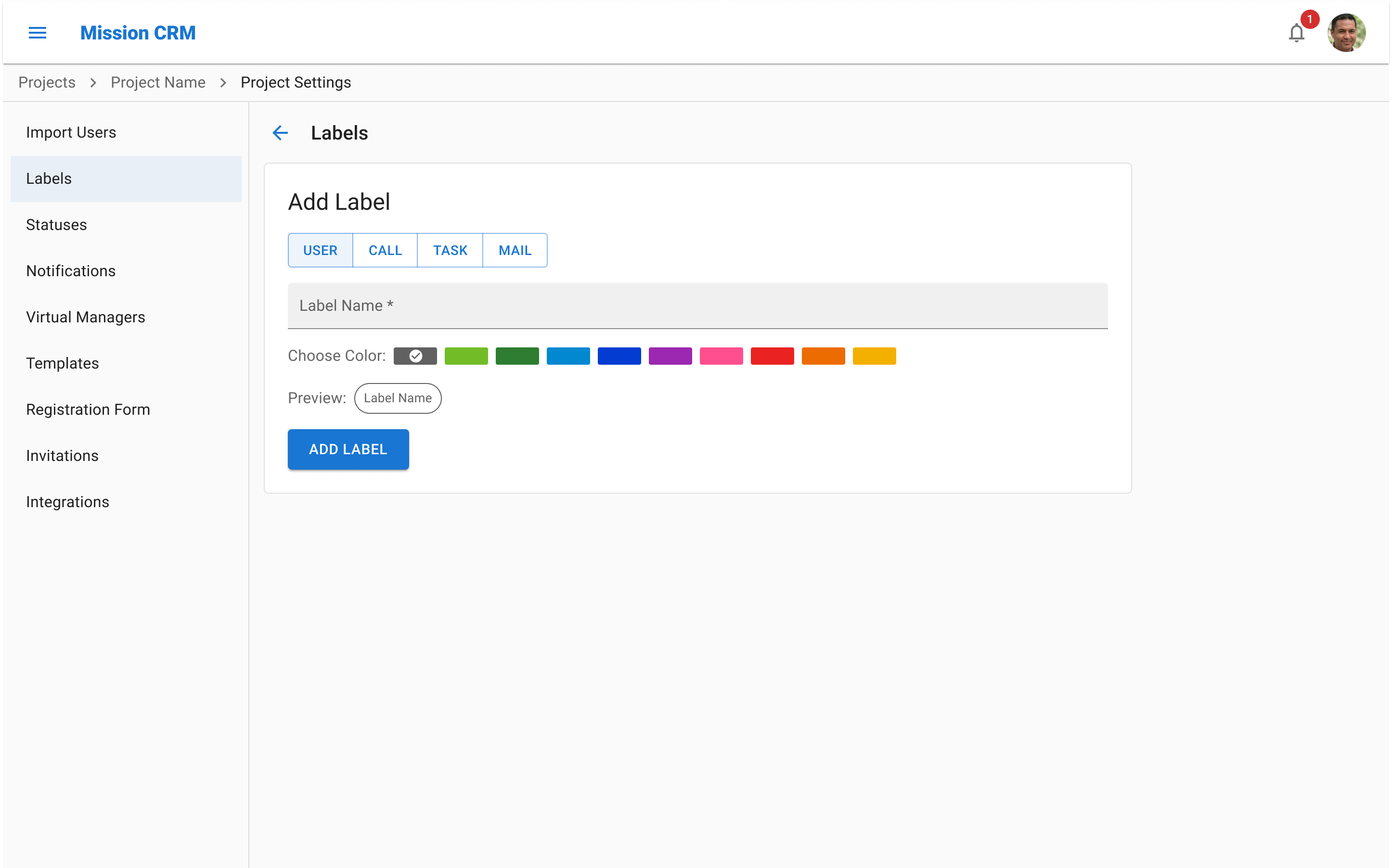
Task: Choose the orange color swatch
Action: point(824,356)
